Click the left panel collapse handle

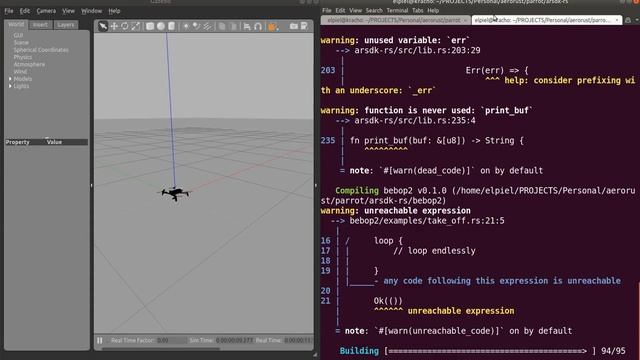[91, 185]
